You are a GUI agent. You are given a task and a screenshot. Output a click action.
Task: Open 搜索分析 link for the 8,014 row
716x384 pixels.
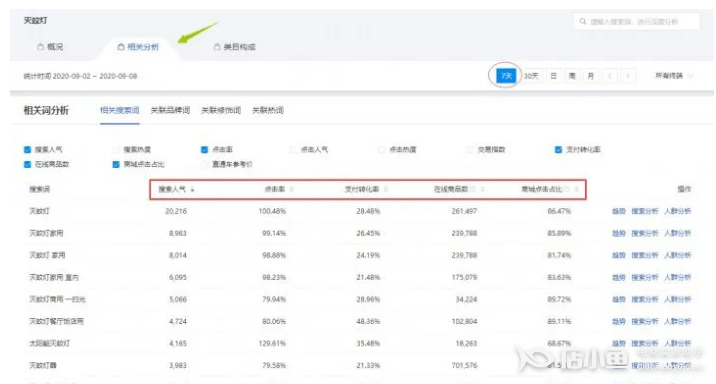point(645,255)
